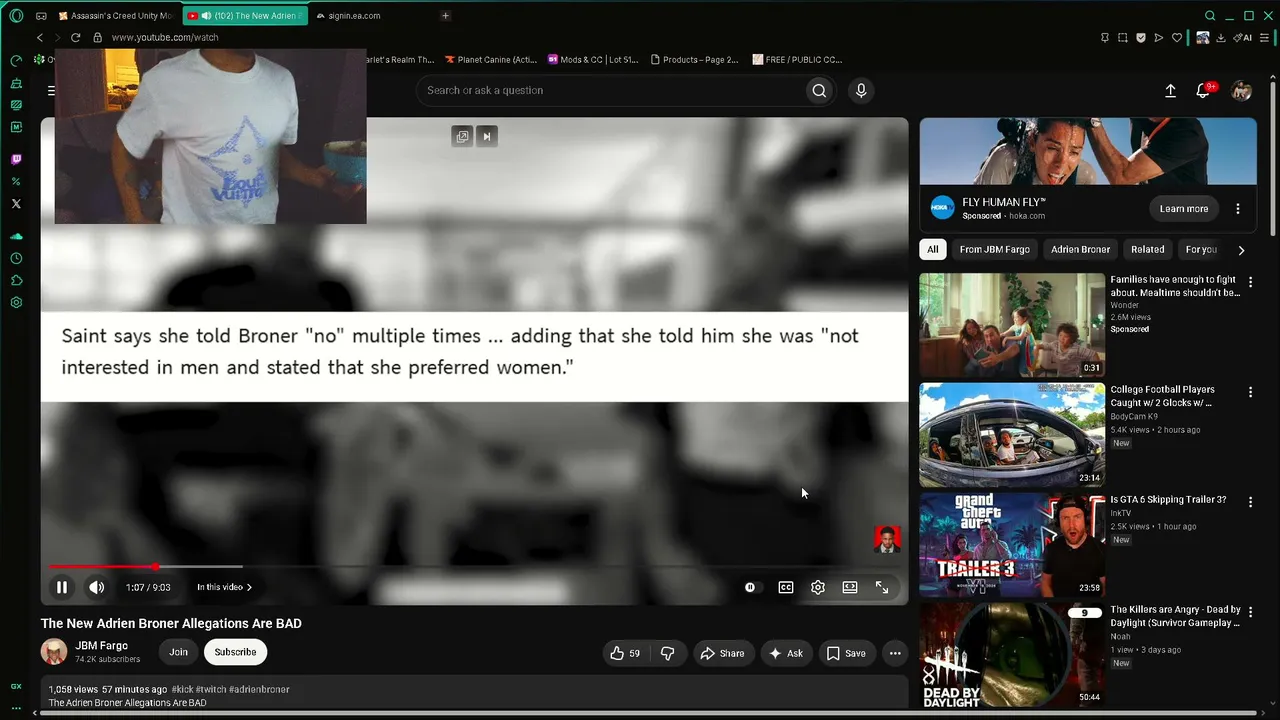Click the skip-next icon atop video
Image resolution: width=1280 pixels, height=720 pixels.
[486, 136]
